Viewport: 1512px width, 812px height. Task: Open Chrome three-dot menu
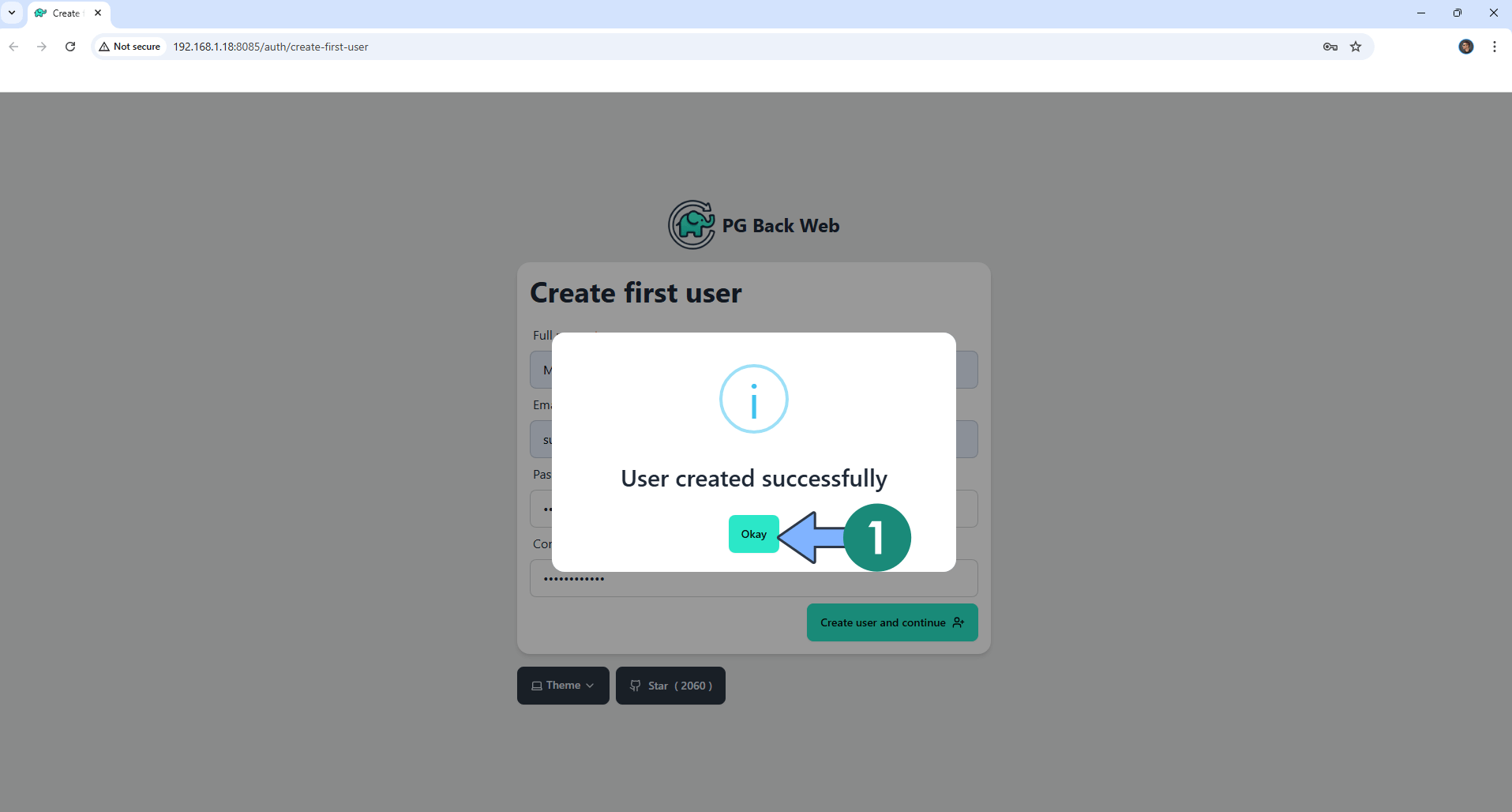point(1494,47)
